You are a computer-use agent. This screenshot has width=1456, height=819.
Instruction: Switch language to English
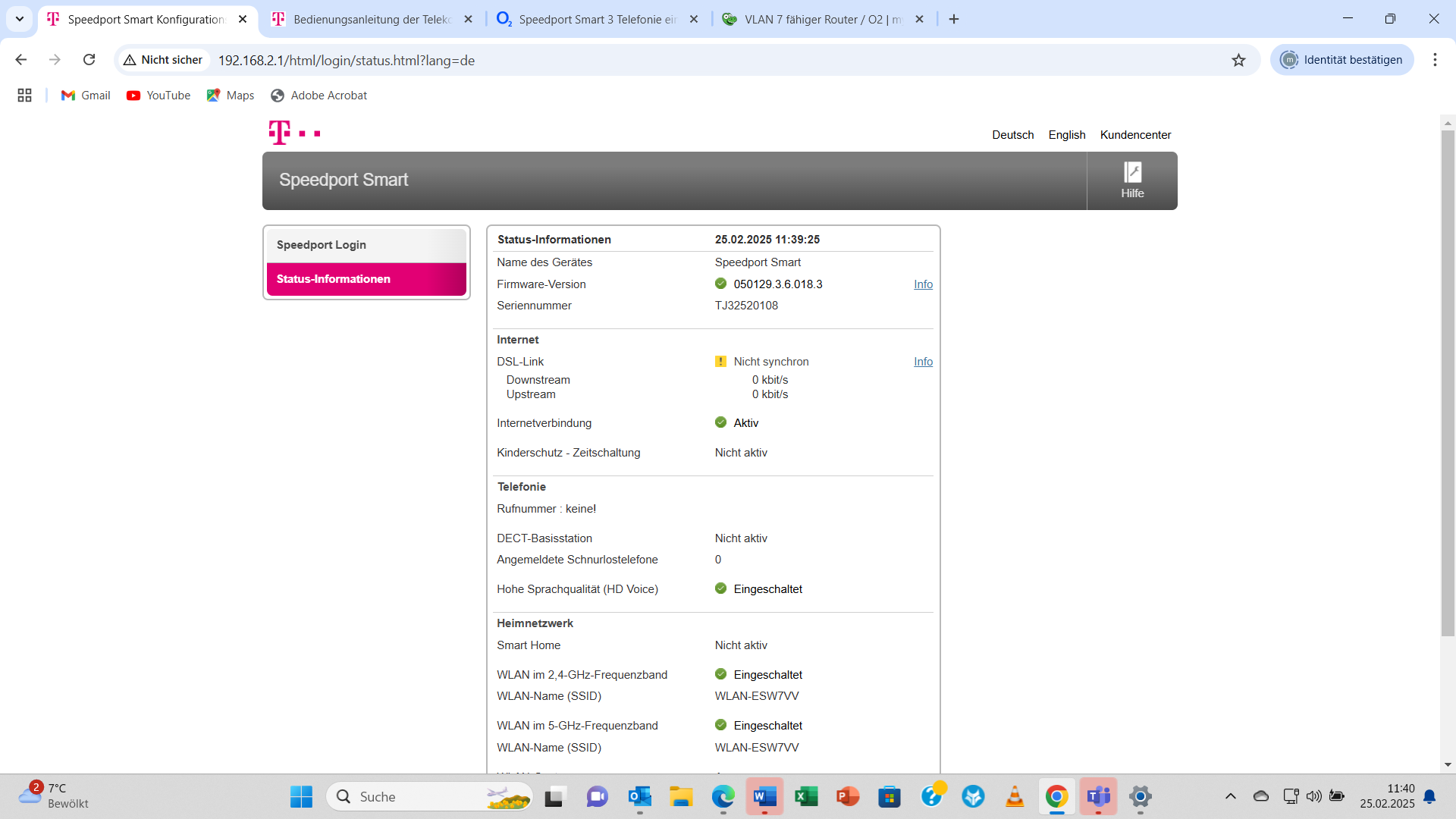[x=1067, y=135]
